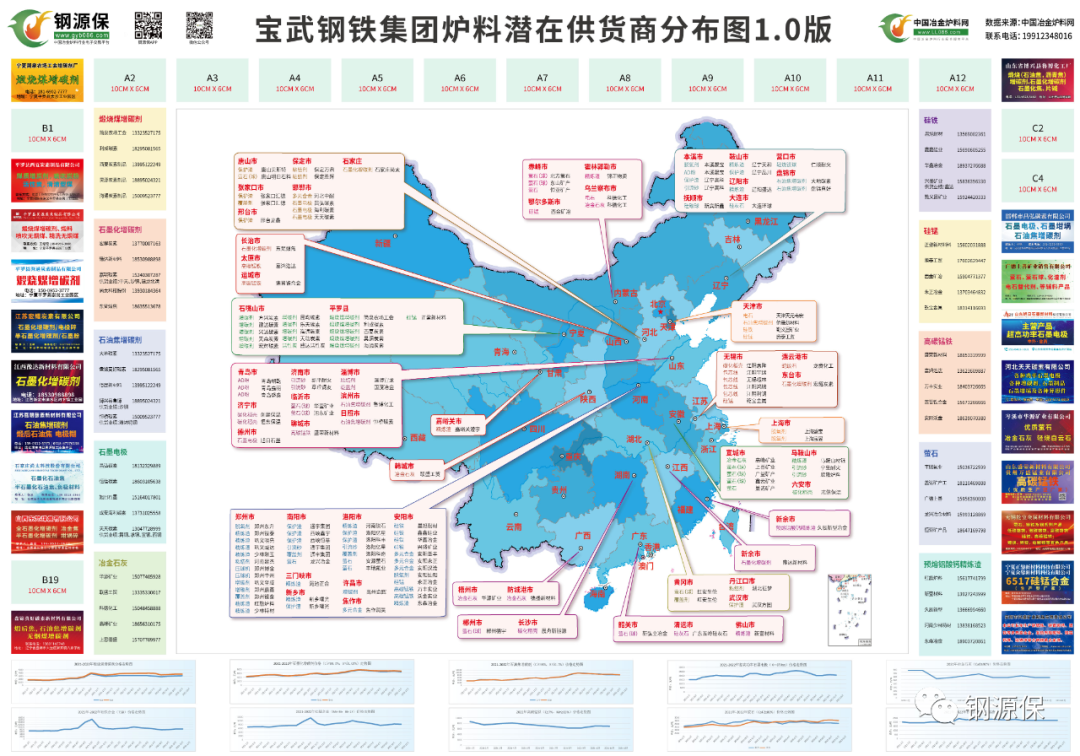Click the 微信公众号 QR code
The width and height of the screenshot is (1080, 756).
click(x=199, y=24)
